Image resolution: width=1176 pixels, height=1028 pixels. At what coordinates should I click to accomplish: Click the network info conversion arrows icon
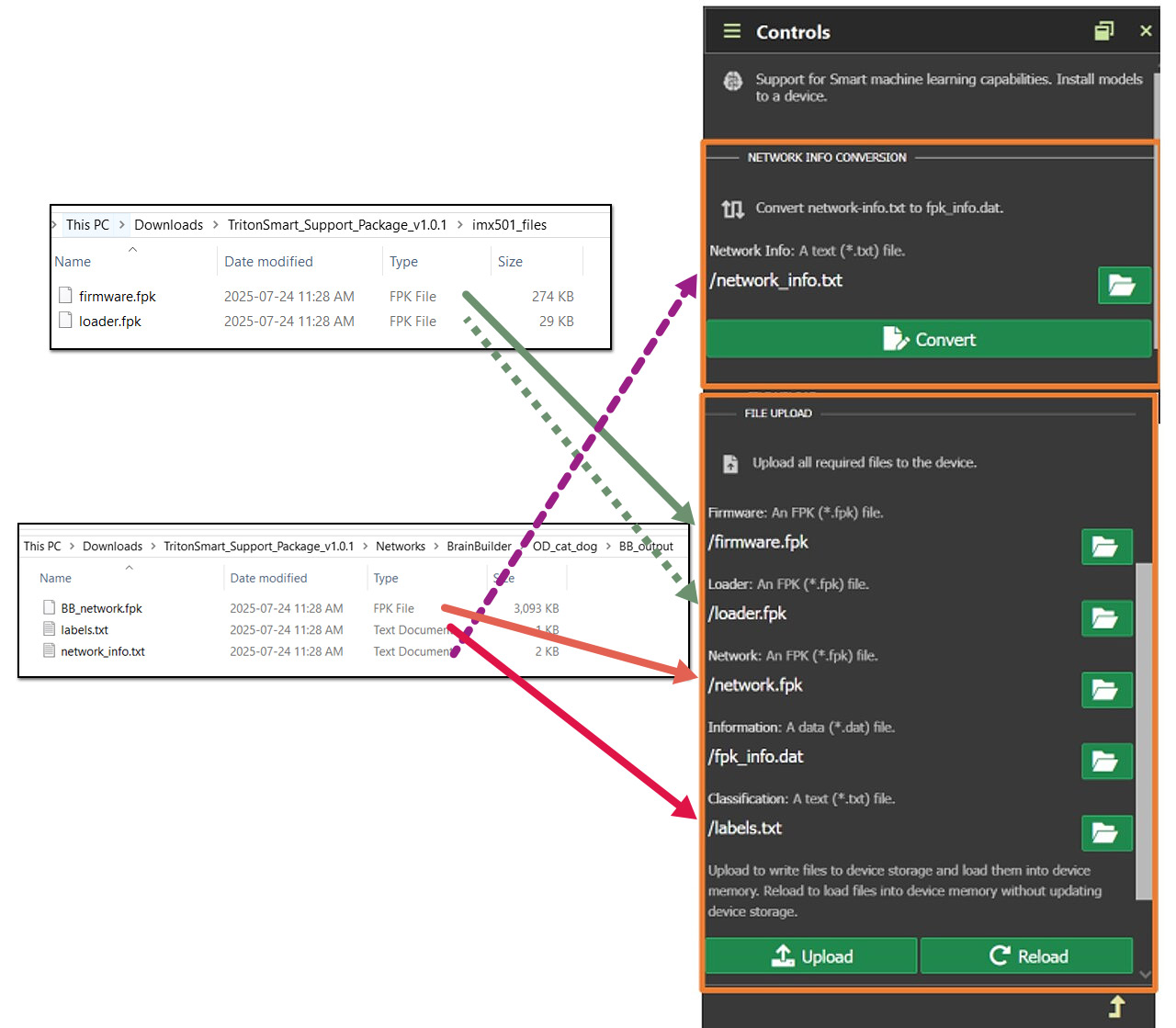pos(732,209)
